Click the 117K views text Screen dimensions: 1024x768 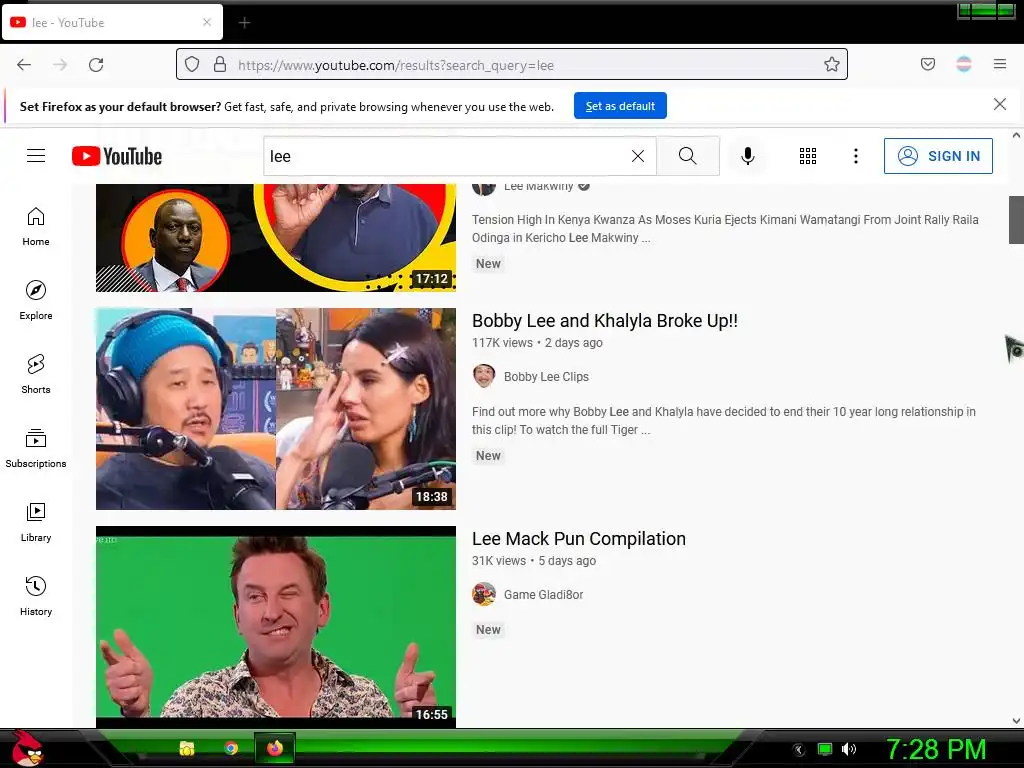(502, 343)
